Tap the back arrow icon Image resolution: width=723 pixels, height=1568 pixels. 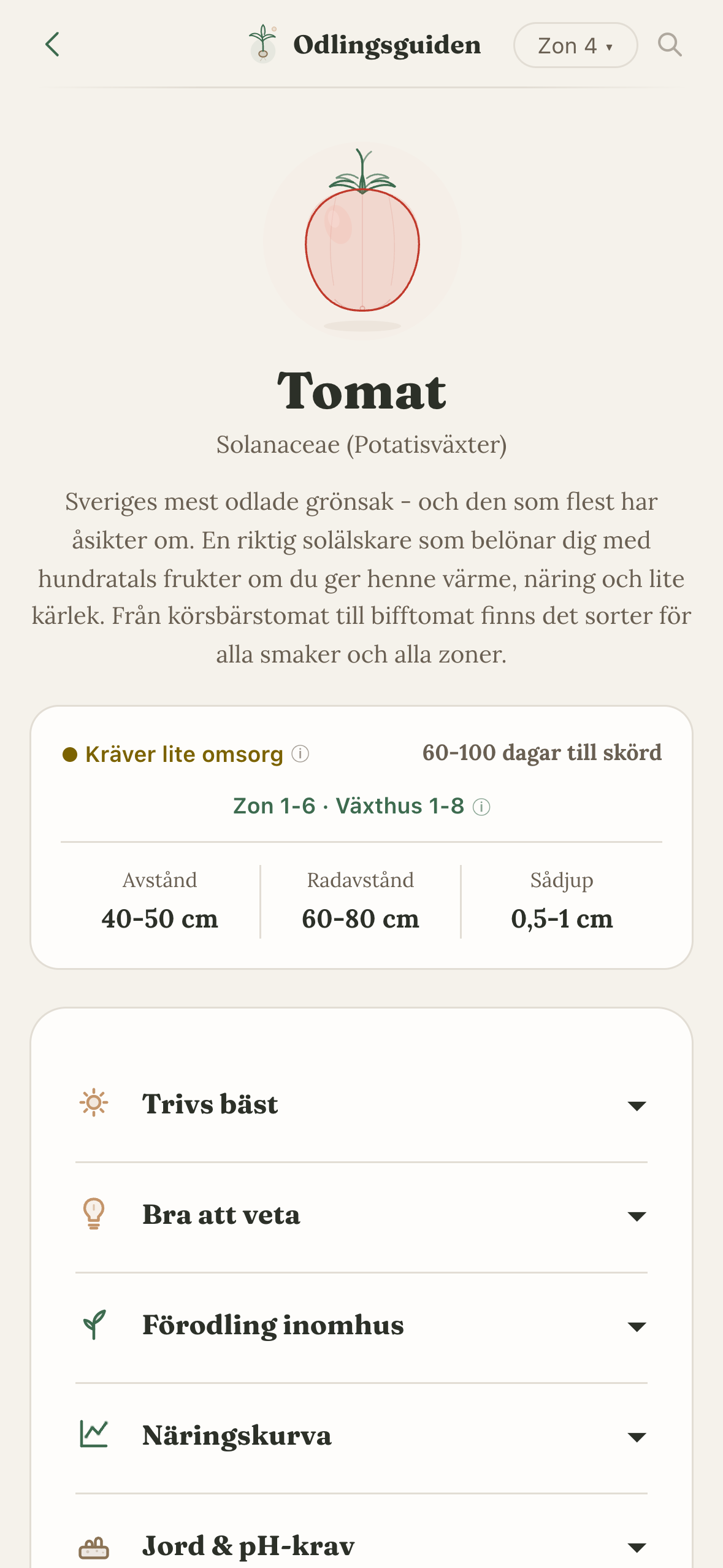click(x=53, y=45)
